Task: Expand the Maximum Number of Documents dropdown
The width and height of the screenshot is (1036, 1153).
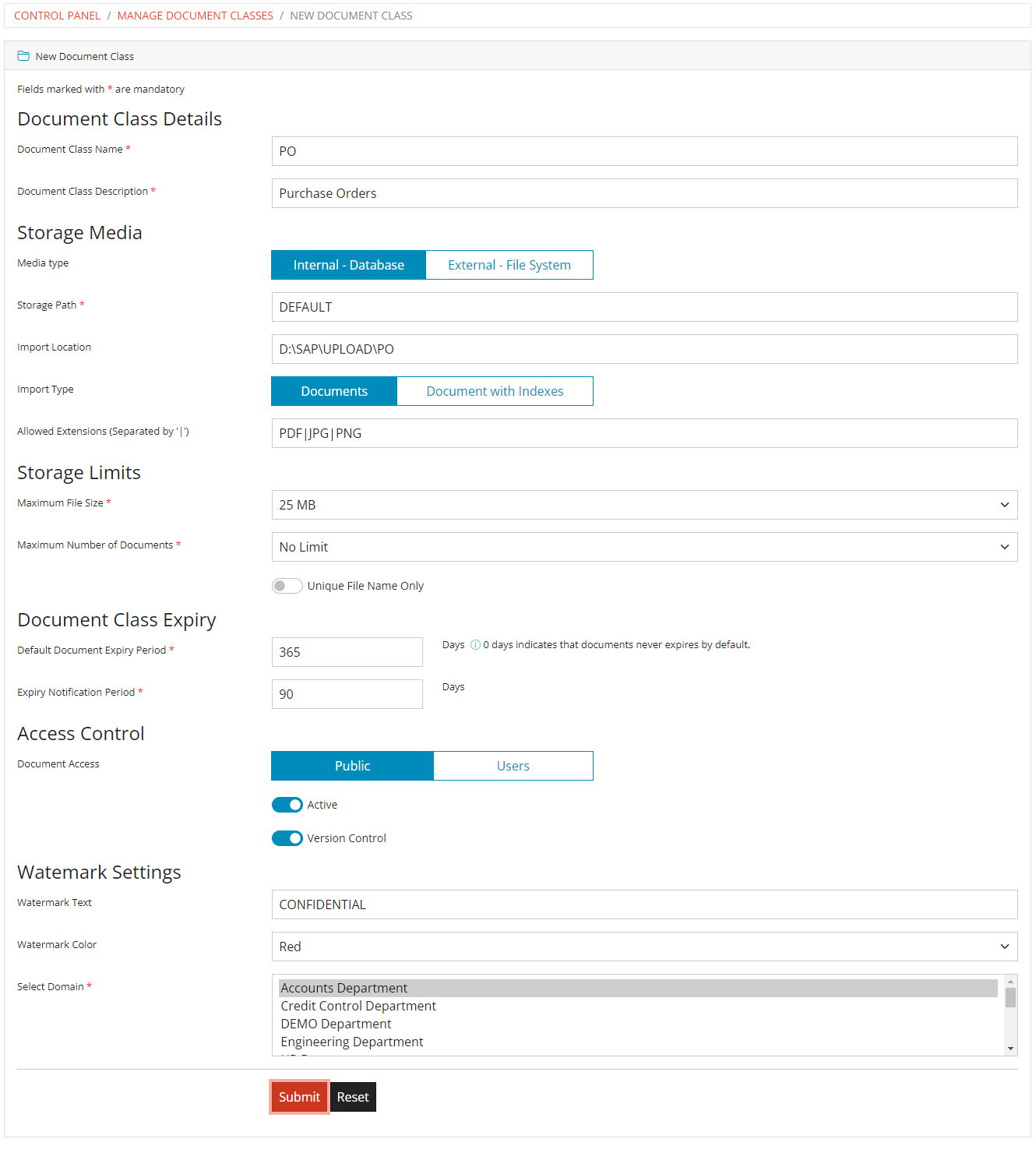Action: [x=1004, y=546]
